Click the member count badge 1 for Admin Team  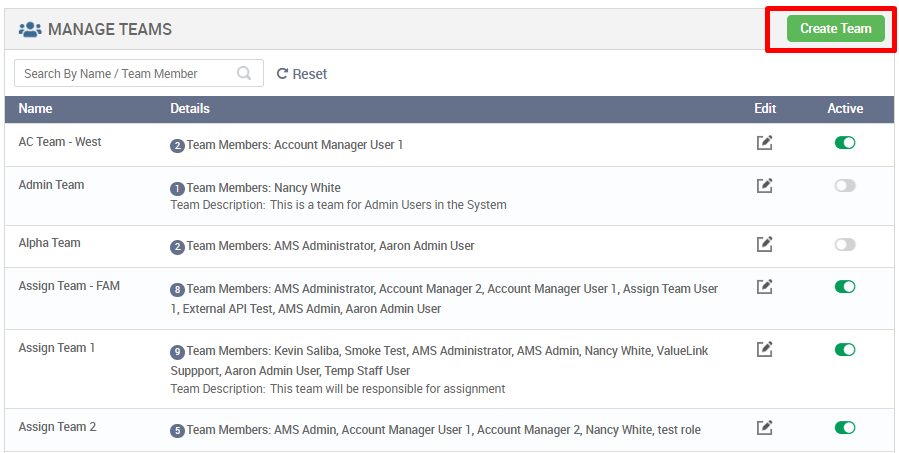click(x=177, y=189)
